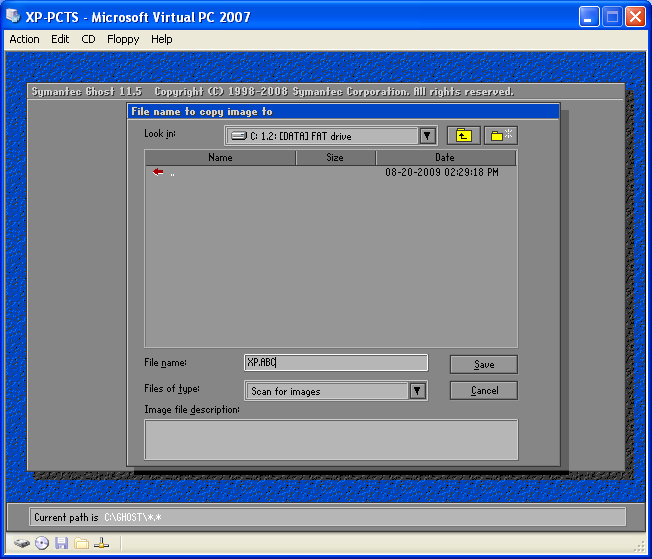Viewport: 652px width, 559px height.
Task: Click the floppy disk status icon
Action: tap(62, 543)
